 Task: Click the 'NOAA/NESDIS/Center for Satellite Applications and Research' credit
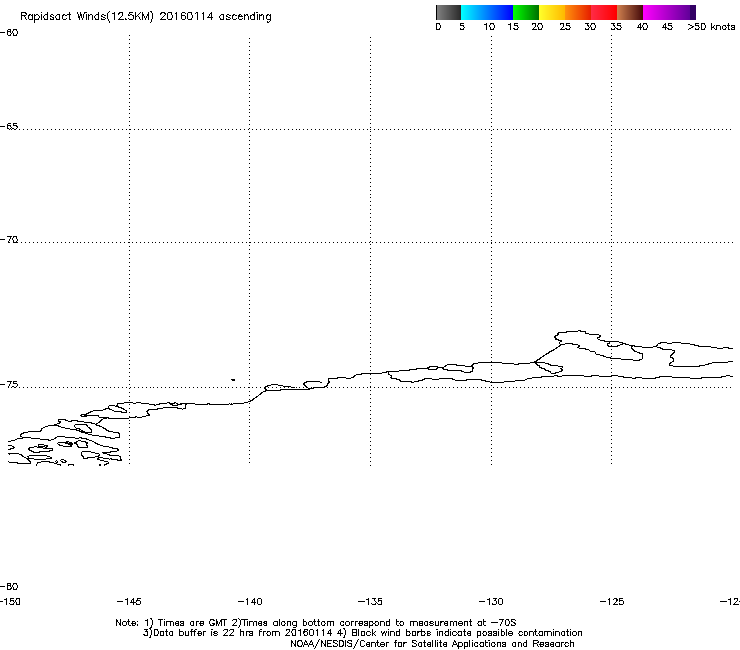(432, 644)
